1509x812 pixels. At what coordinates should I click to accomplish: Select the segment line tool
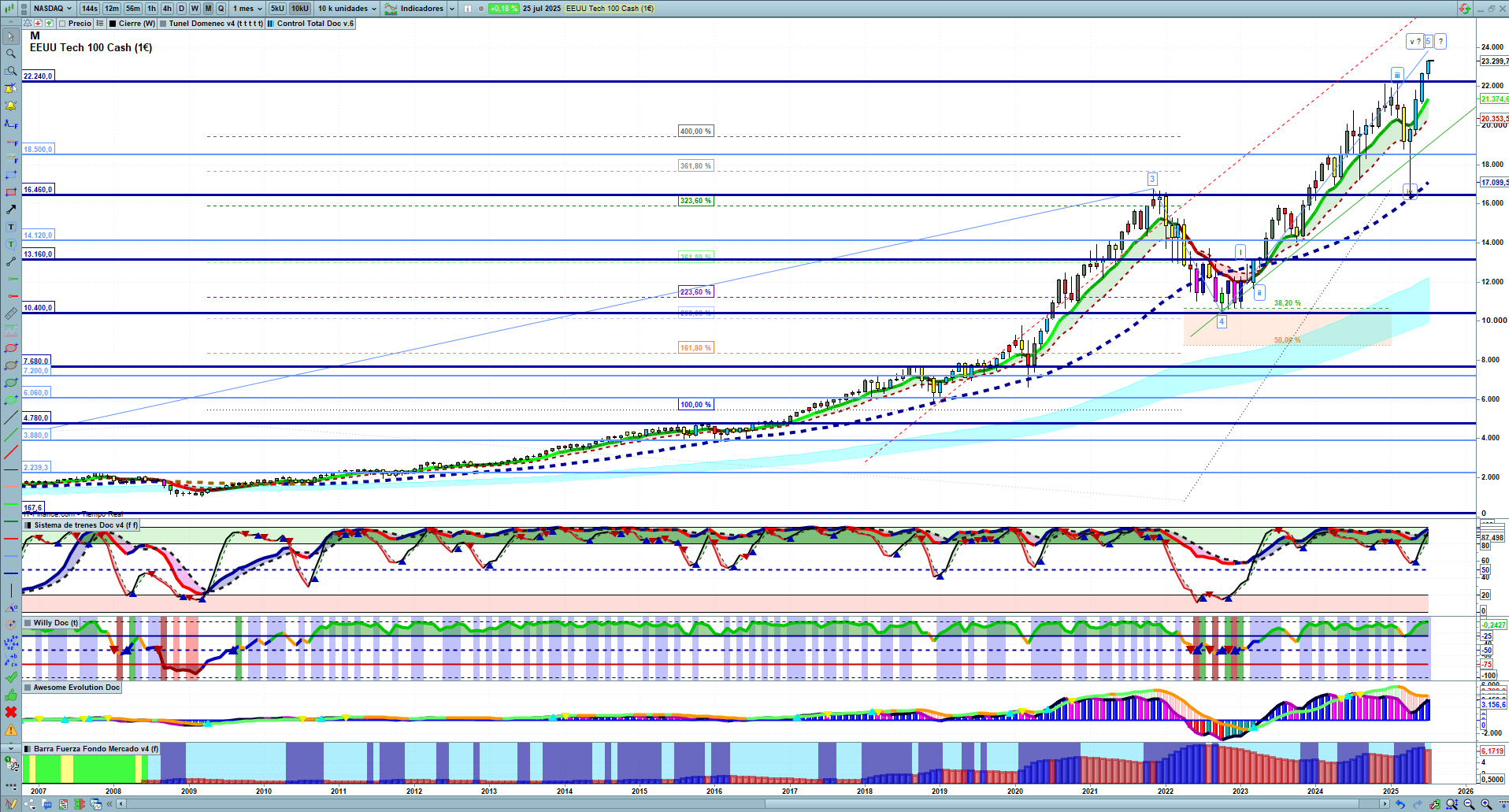pyautogui.click(x=10, y=261)
